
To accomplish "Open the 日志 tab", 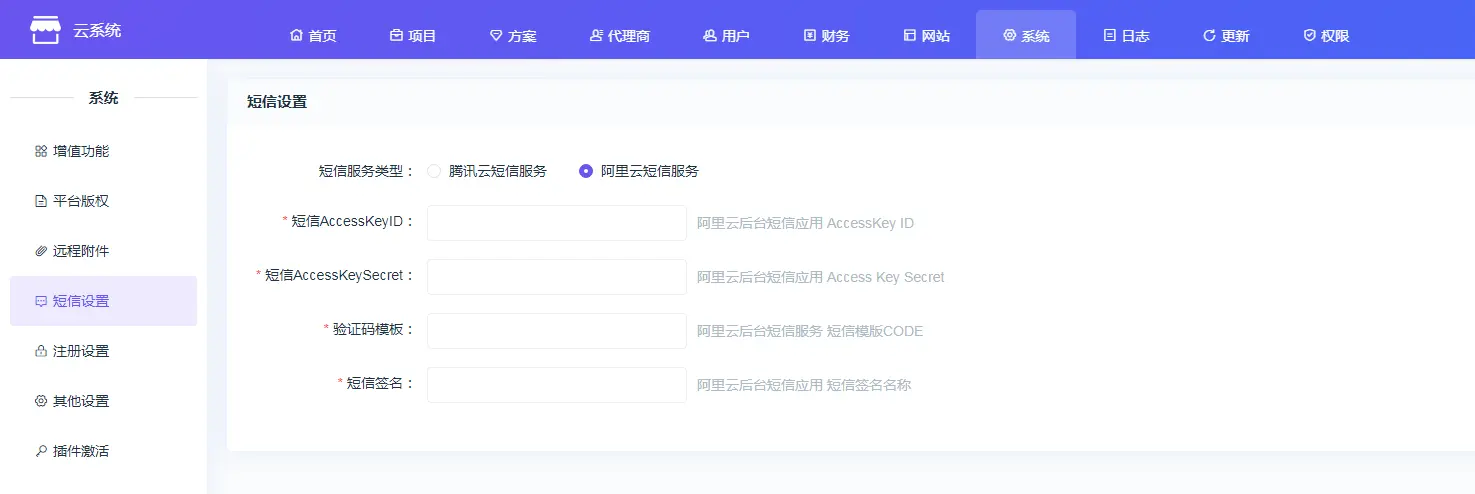I will (x=1127, y=35).
